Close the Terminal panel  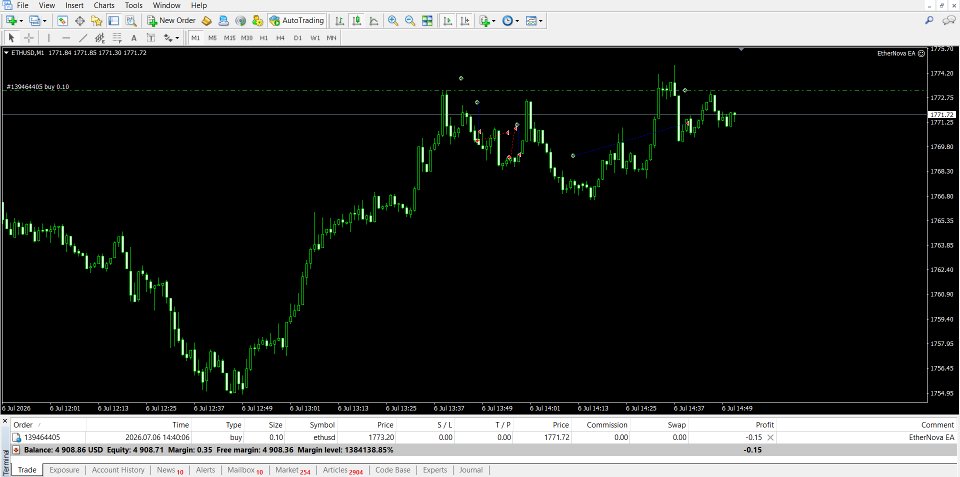pos(5,422)
